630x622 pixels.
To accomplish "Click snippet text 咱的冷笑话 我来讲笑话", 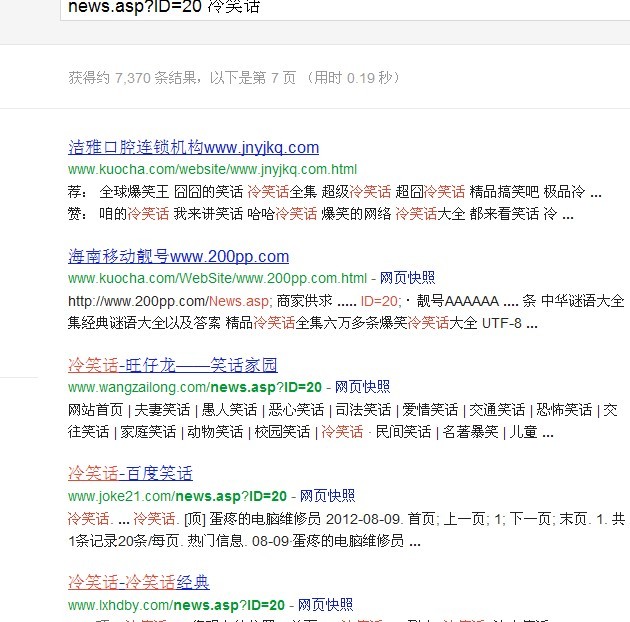I will 171,214.
